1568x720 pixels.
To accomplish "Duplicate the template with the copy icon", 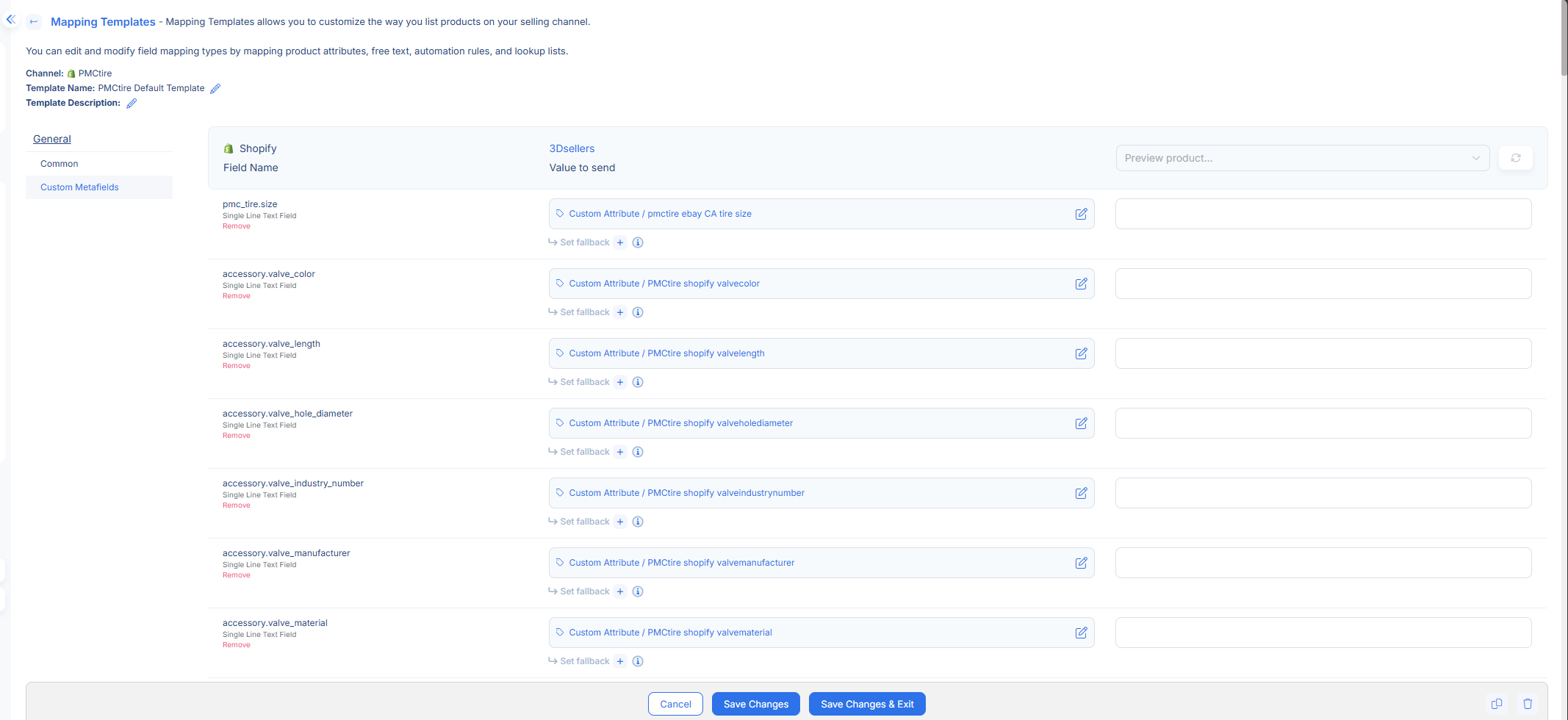I will pyautogui.click(x=1497, y=703).
